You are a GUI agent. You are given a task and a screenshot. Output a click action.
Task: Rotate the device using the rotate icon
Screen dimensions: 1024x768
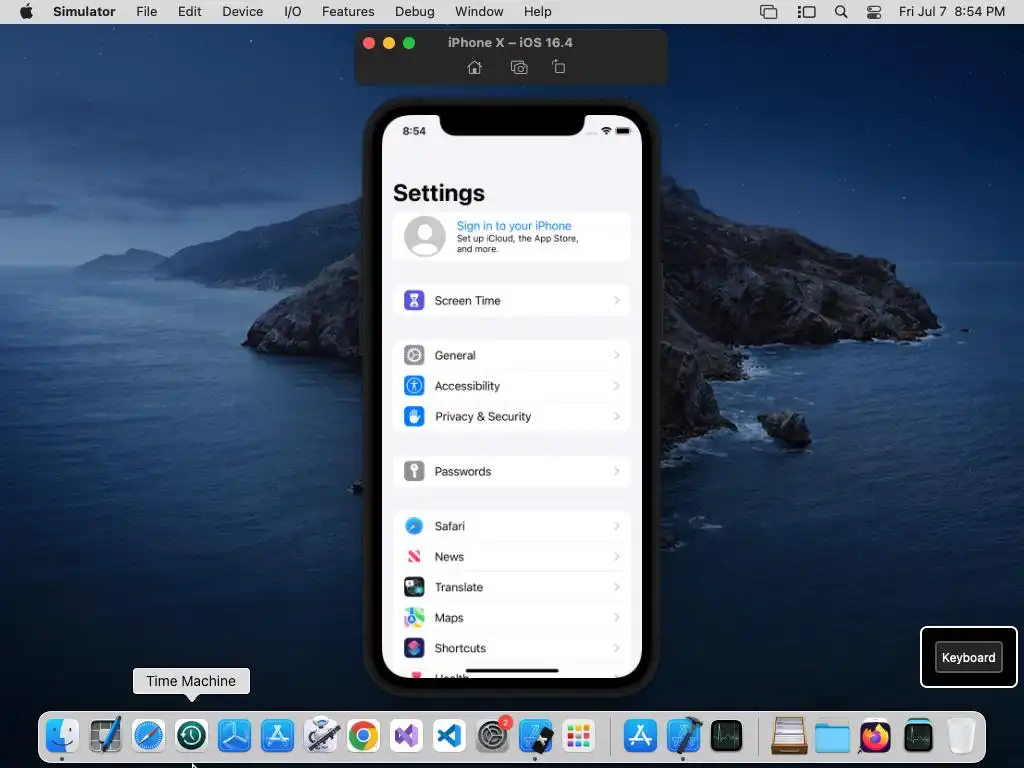click(x=558, y=67)
